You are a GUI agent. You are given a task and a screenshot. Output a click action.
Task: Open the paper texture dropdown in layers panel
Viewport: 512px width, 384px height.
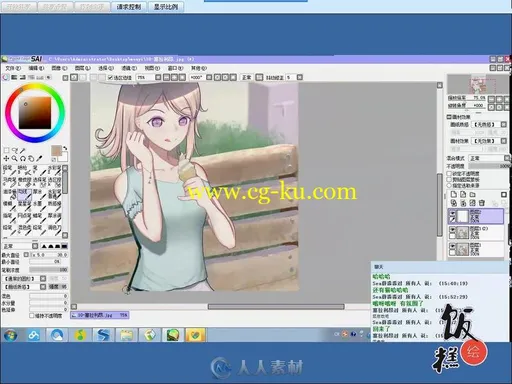click(x=504, y=124)
